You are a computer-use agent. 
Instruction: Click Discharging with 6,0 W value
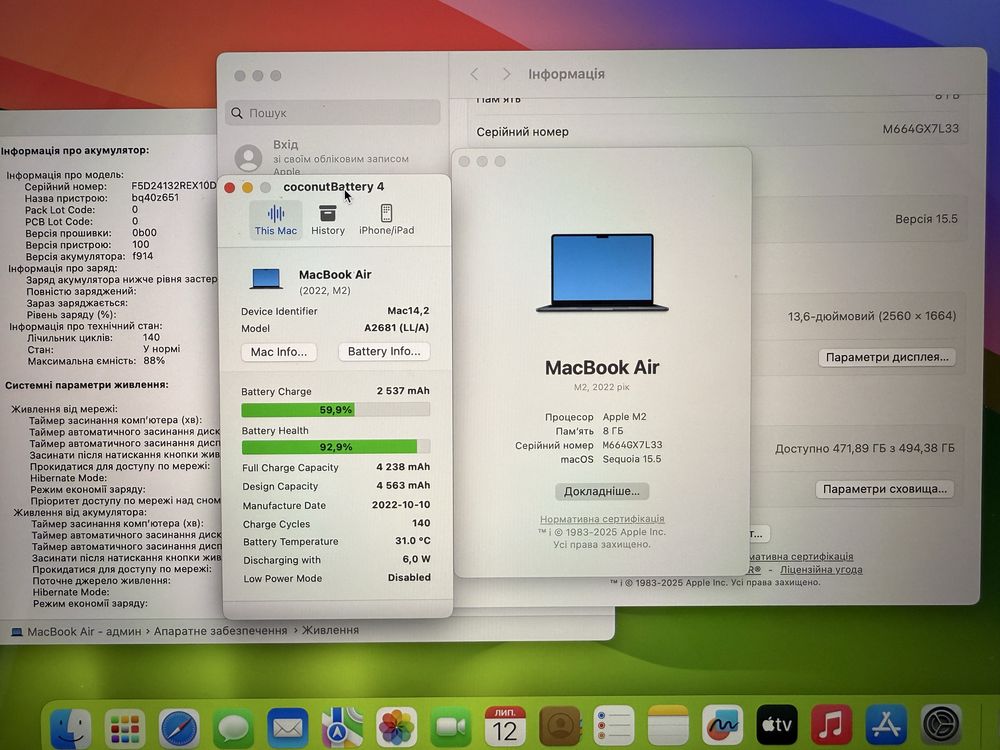click(x=416, y=559)
